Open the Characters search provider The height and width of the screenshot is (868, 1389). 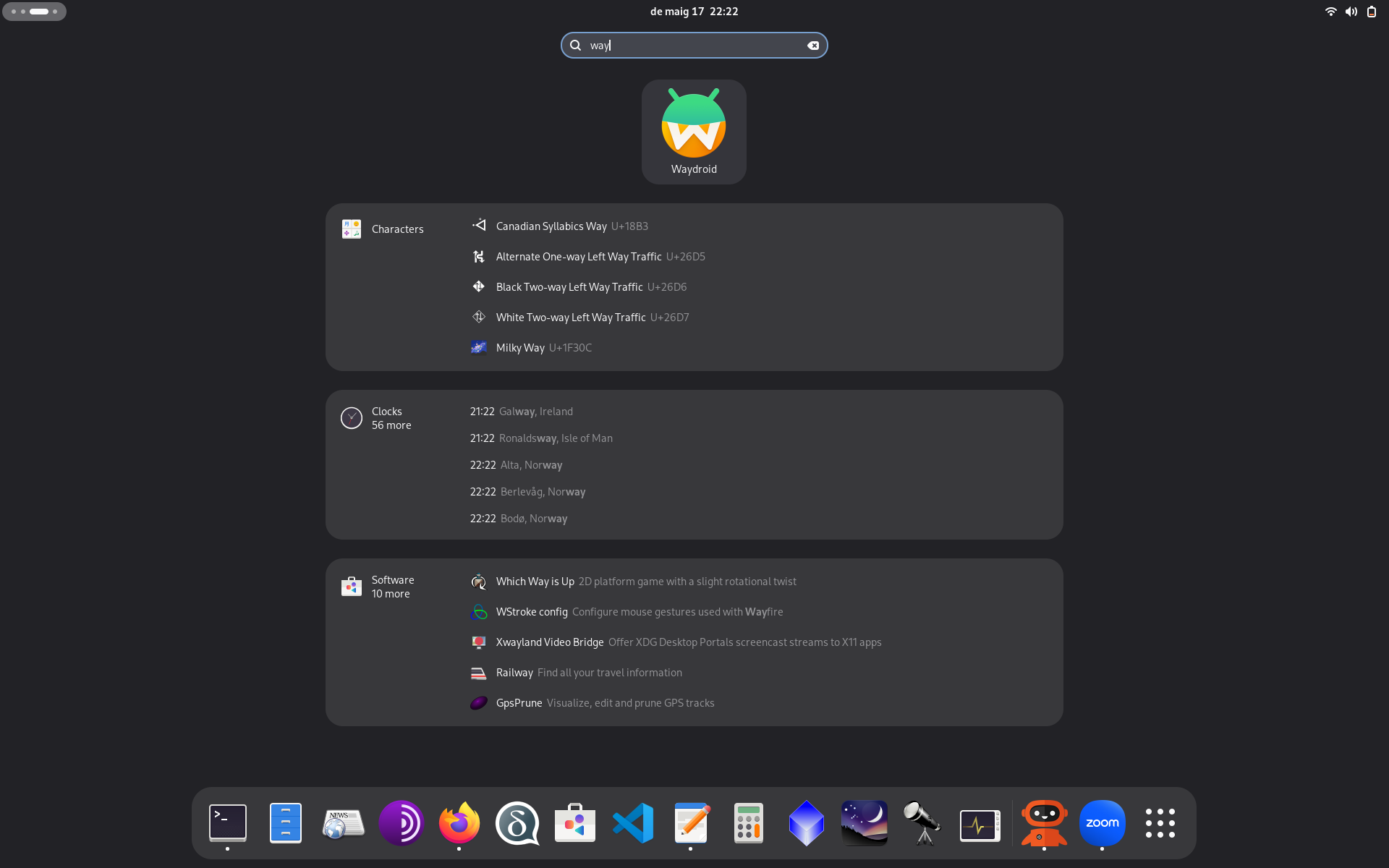coord(383,229)
